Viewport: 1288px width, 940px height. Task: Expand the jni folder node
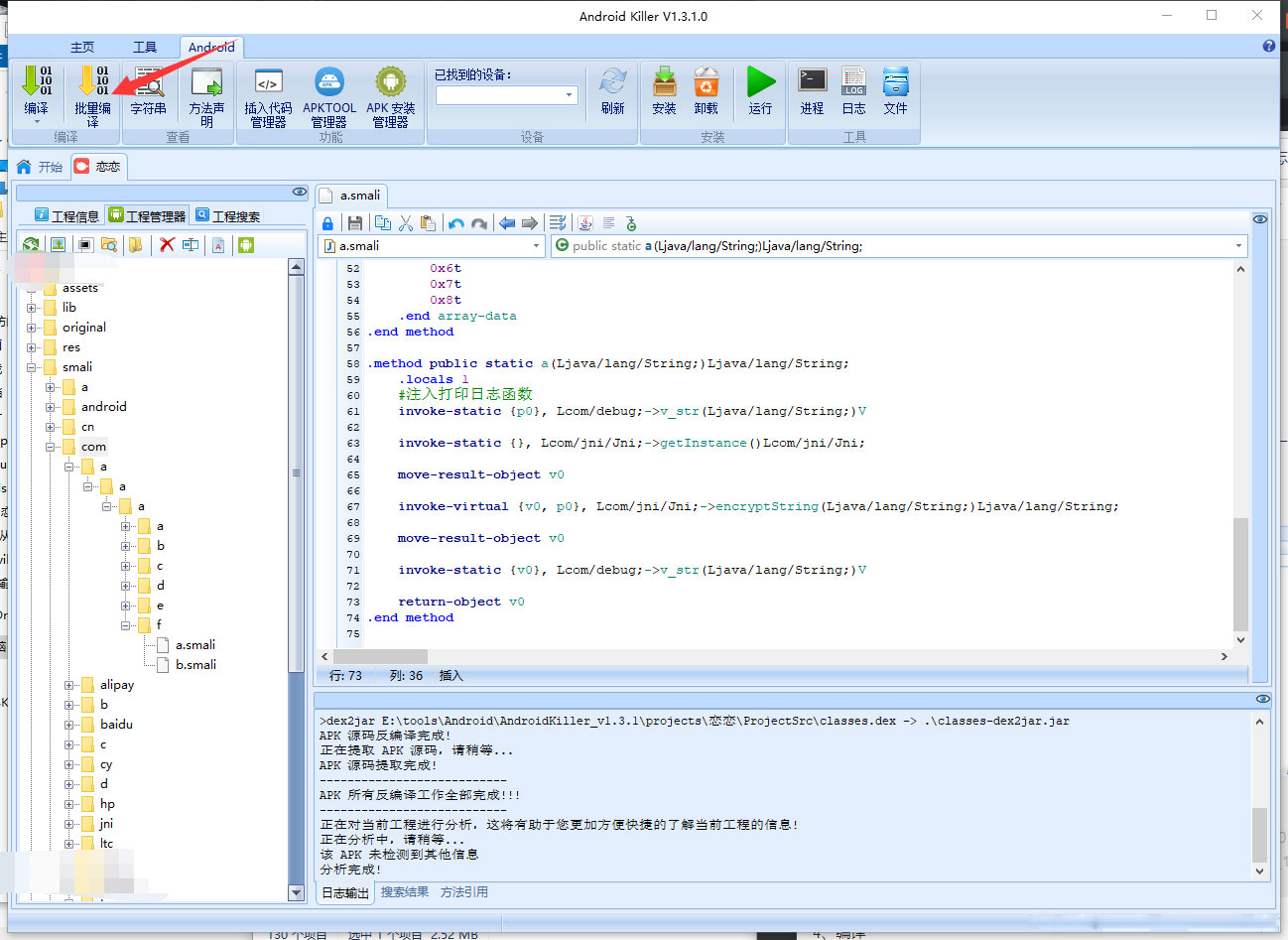tap(69, 824)
